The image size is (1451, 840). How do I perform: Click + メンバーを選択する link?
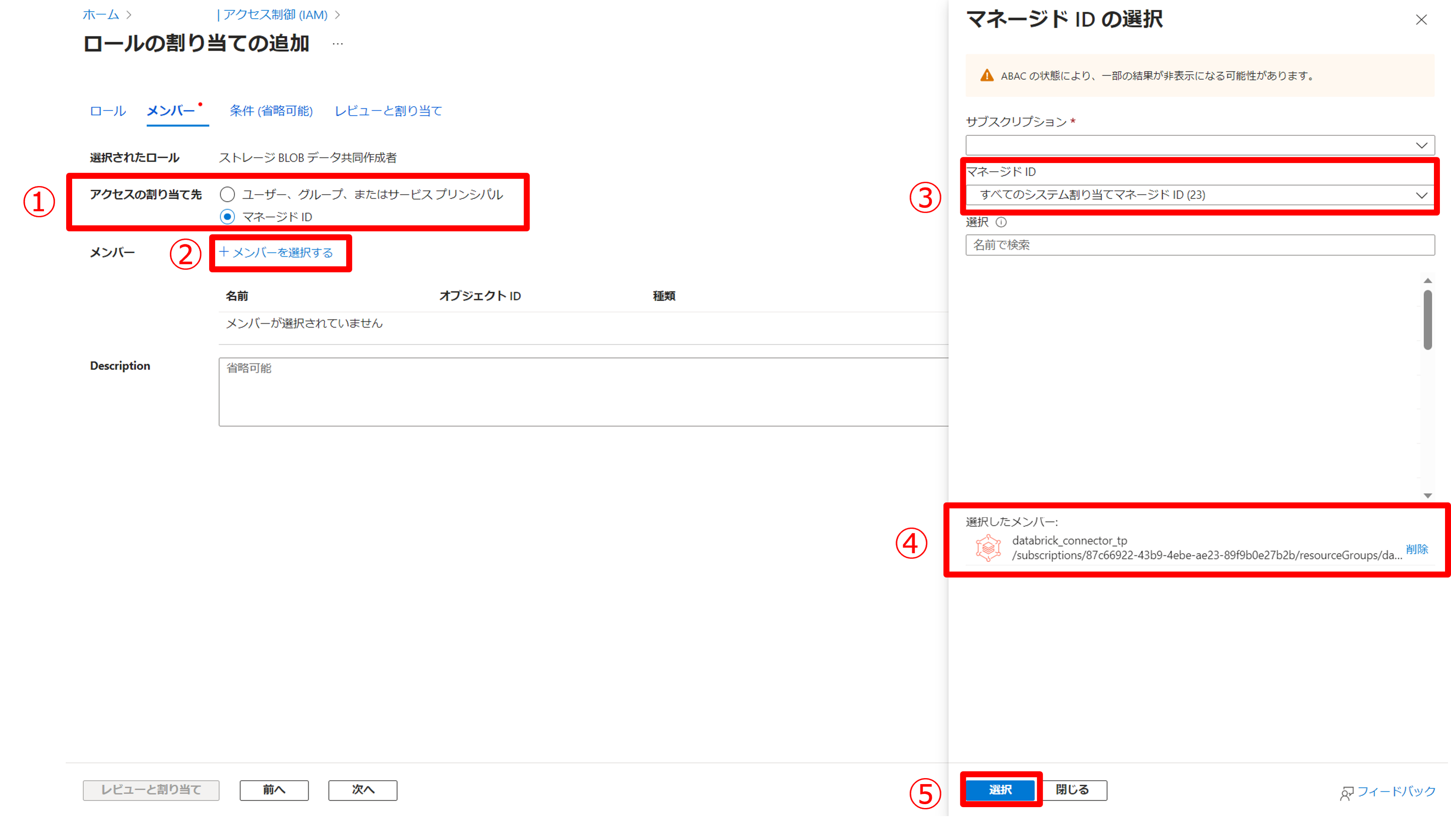point(277,253)
